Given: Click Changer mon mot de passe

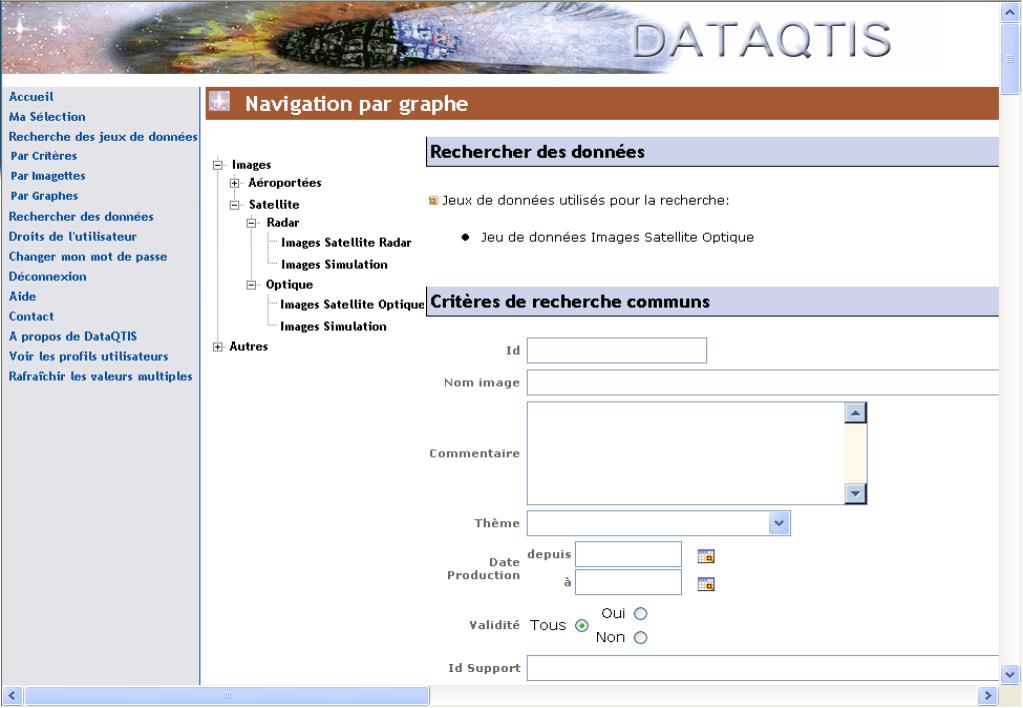Looking at the screenshot, I should point(87,256).
